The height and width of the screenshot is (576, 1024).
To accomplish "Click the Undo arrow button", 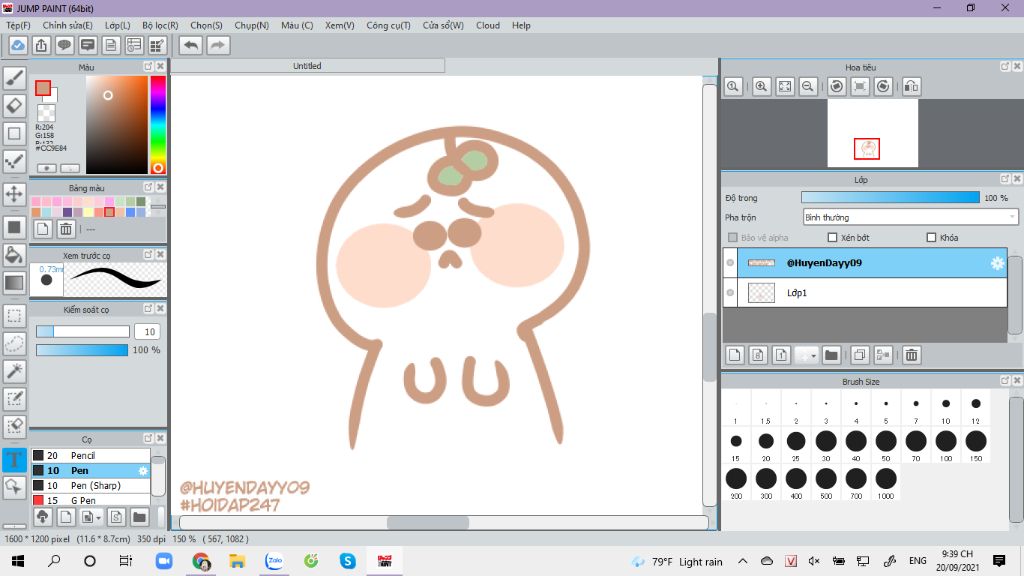I will pos(191,45).
